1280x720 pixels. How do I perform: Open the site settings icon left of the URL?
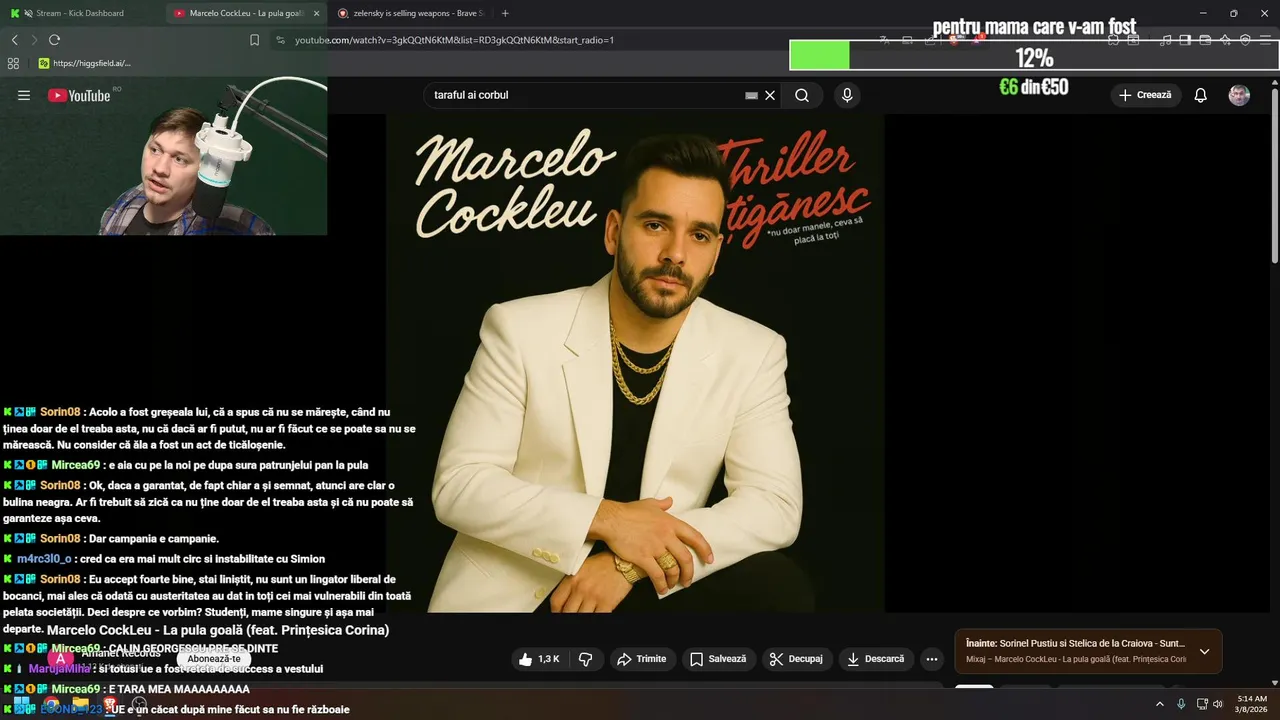[281, 40]
